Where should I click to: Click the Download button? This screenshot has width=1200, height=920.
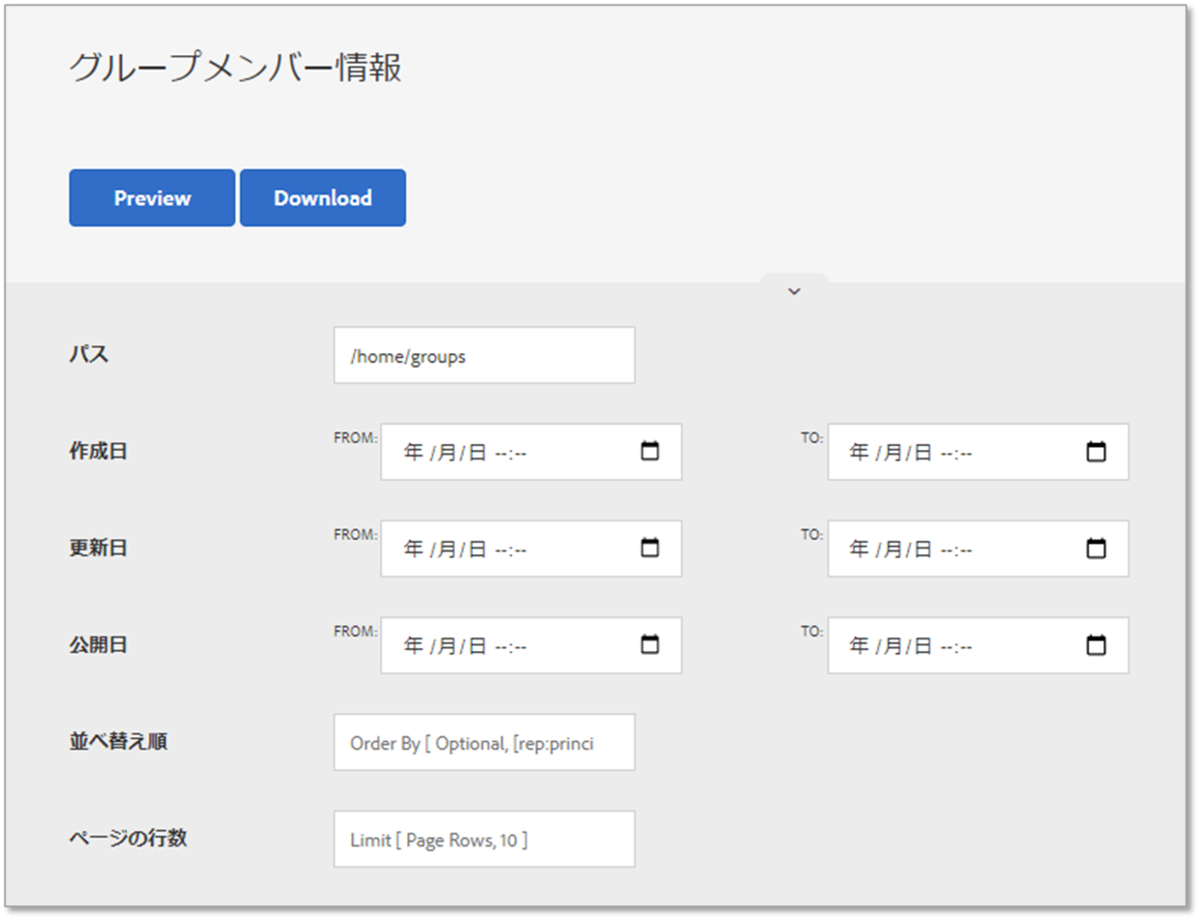click(x=322, y=197)
